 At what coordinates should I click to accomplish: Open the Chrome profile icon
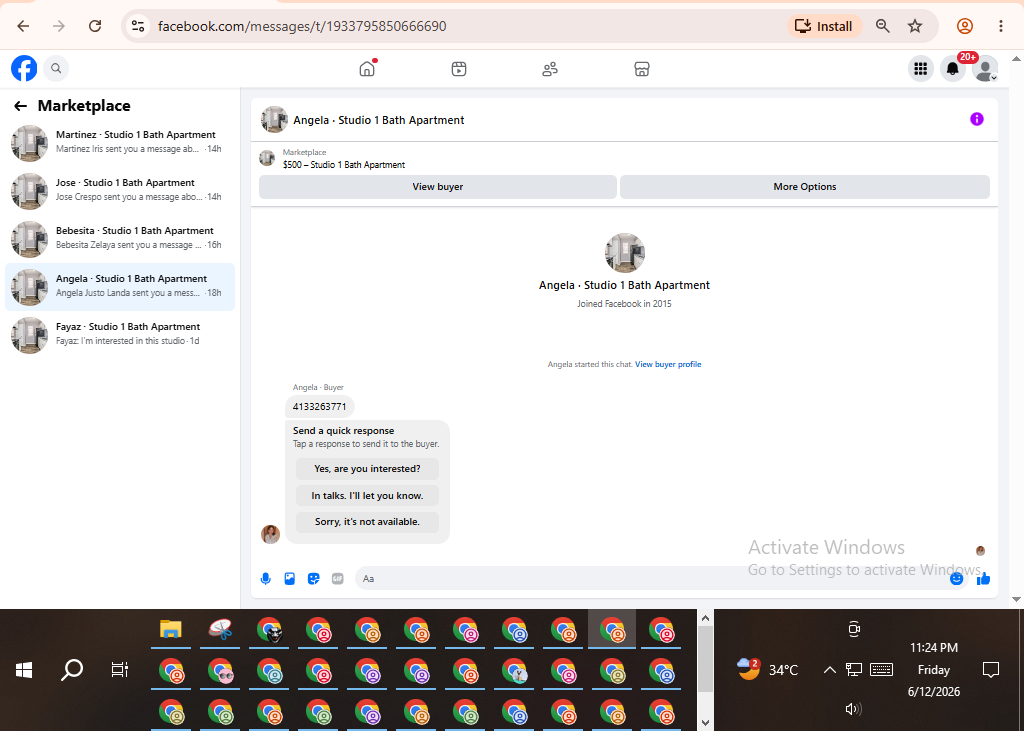[965, 26]
